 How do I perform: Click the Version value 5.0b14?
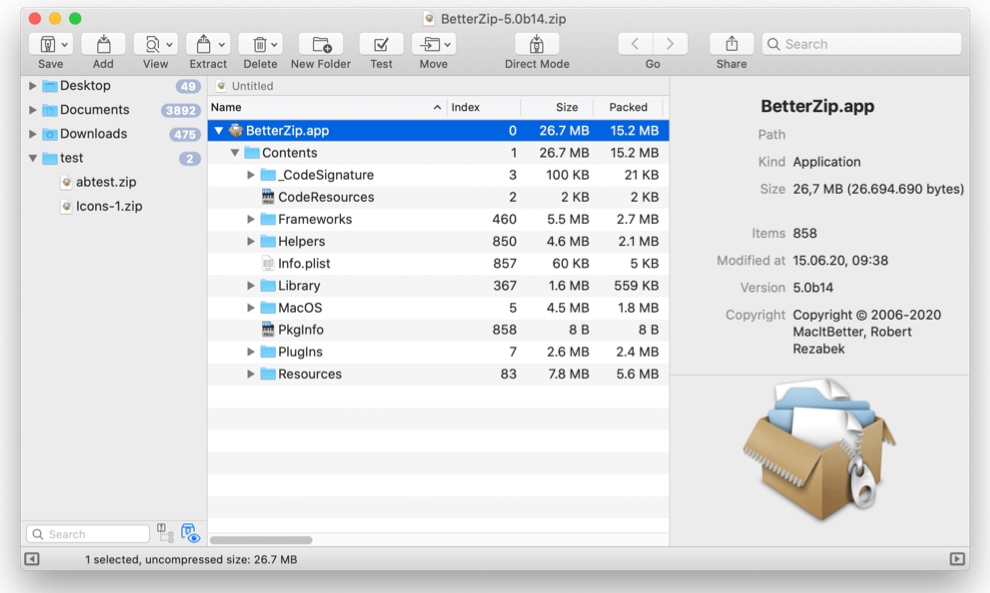(813, 287)
